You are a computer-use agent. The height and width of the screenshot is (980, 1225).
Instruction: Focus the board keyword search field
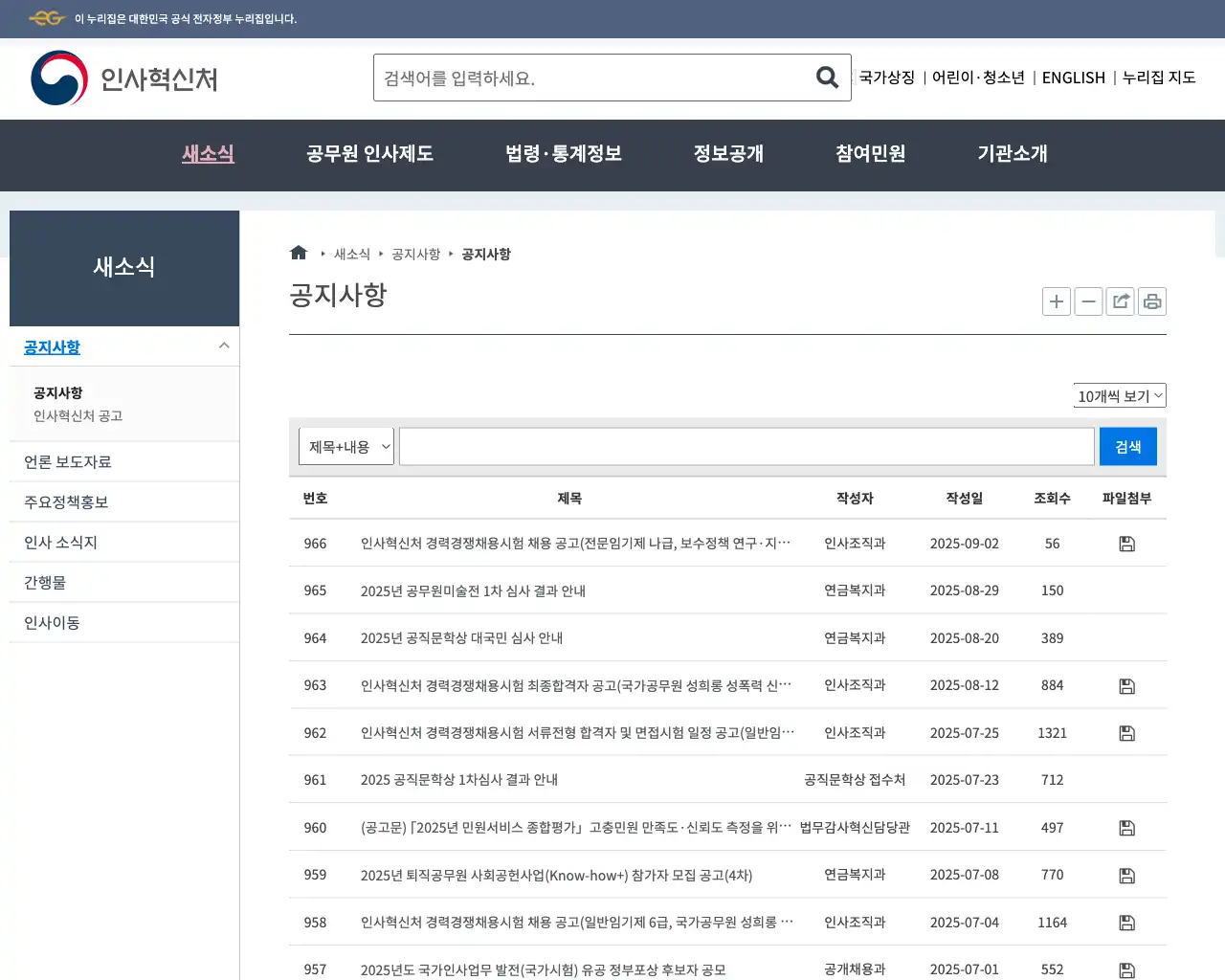point(746,446)
